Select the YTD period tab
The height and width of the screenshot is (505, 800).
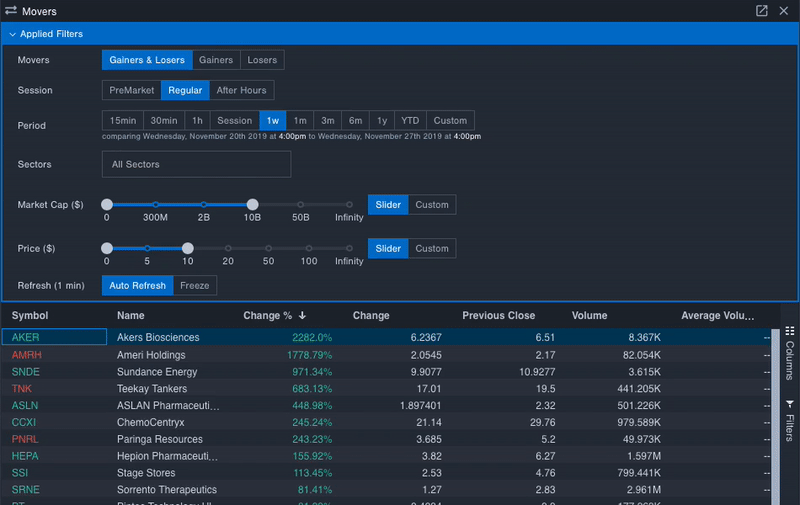coord(410,120)
